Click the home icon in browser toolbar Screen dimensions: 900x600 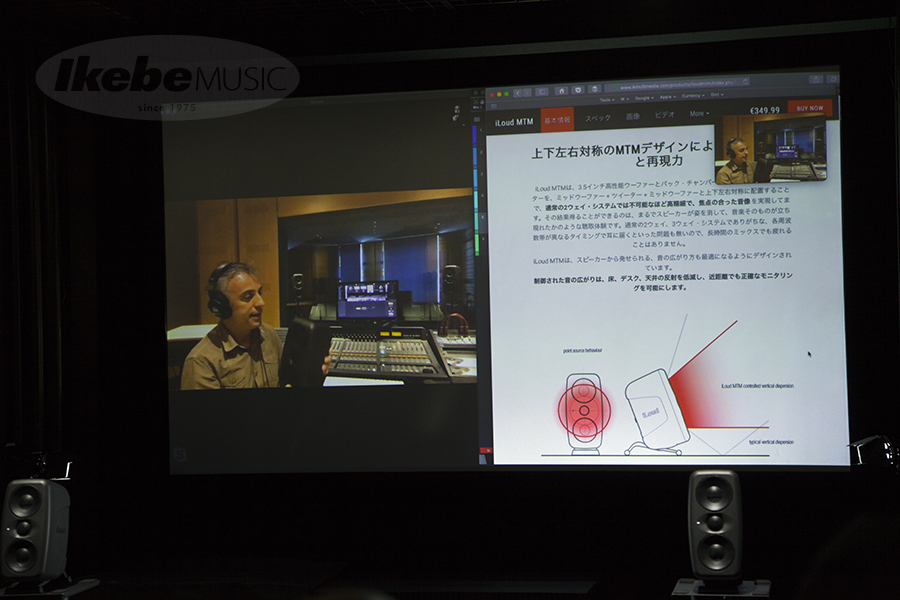coord(562,89)
